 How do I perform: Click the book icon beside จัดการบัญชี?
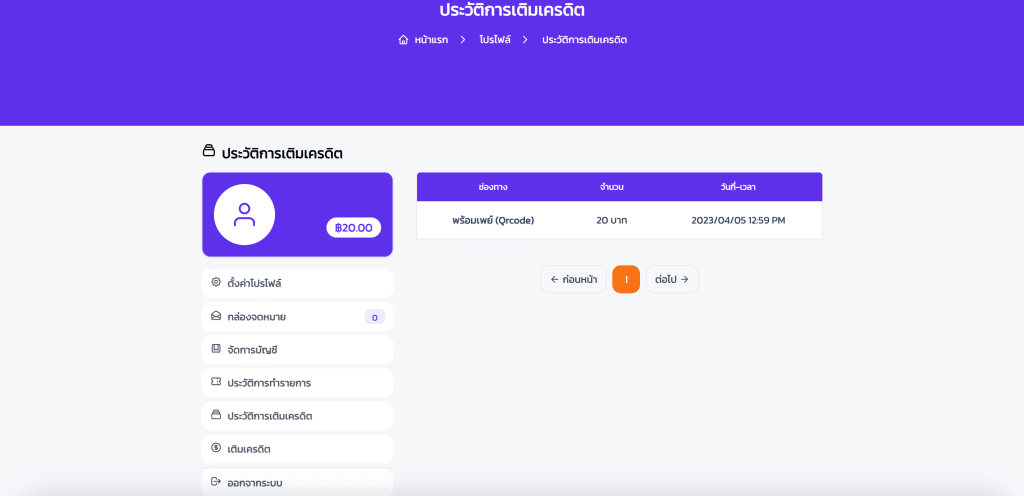(x=216, y=349)
